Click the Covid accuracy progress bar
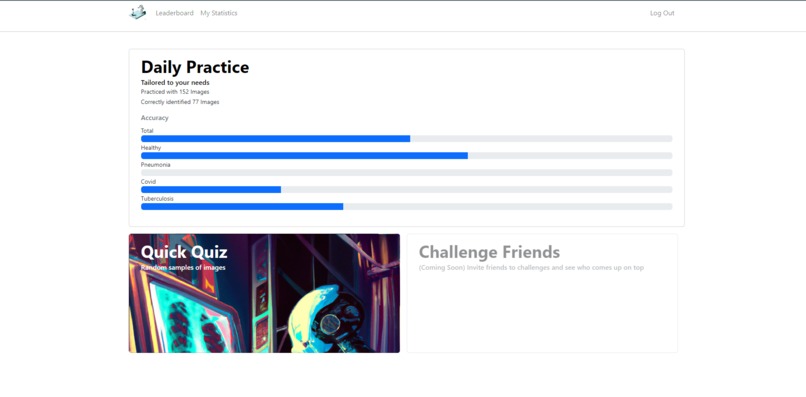 407,189
